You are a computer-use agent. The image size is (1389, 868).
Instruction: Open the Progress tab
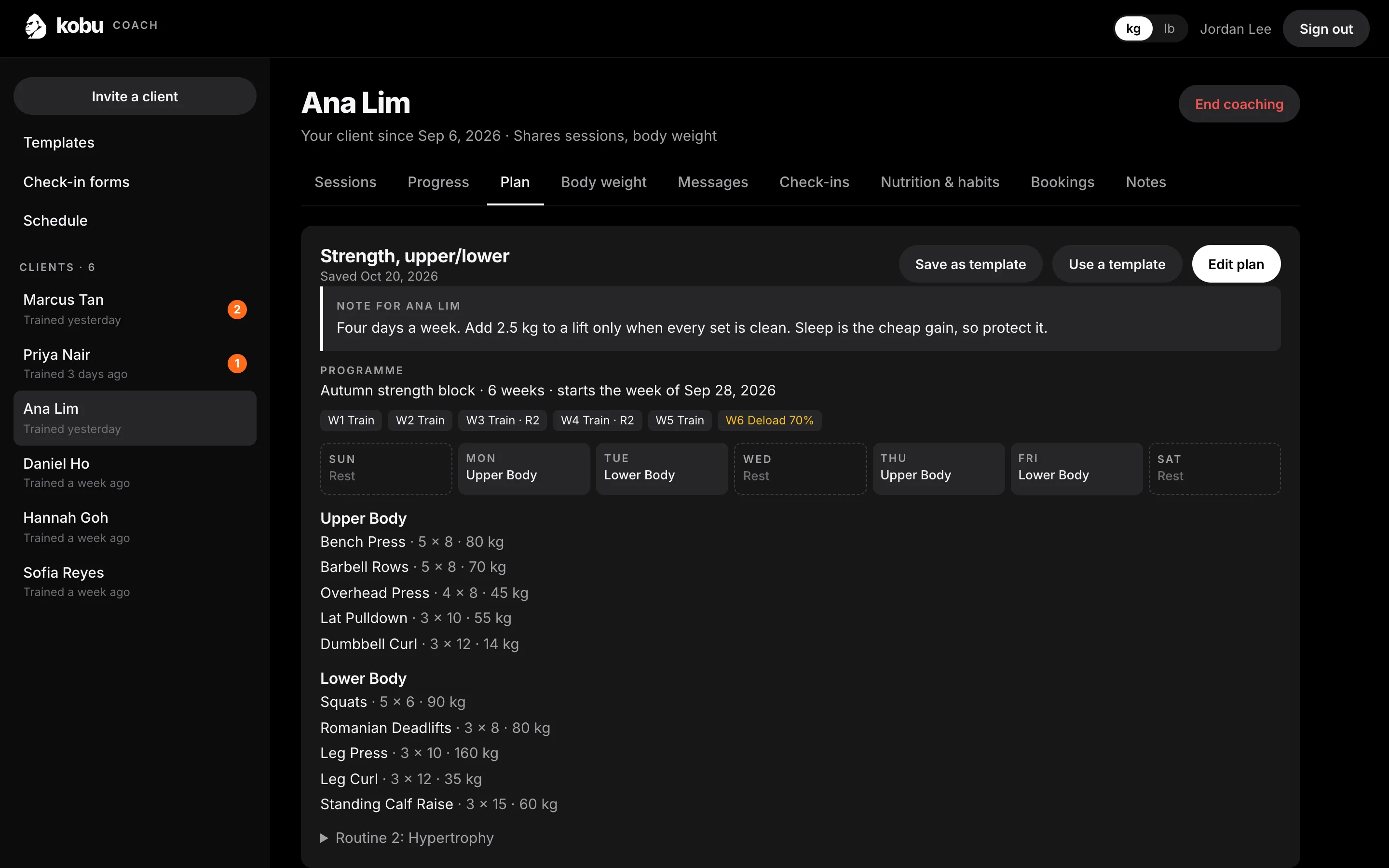[x=438, y=182]
